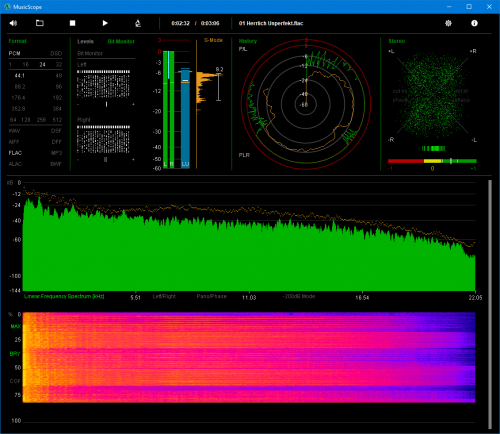Click the S-Mode label
This screenshot has width=500, height=434.
click(x=213, y=40)
